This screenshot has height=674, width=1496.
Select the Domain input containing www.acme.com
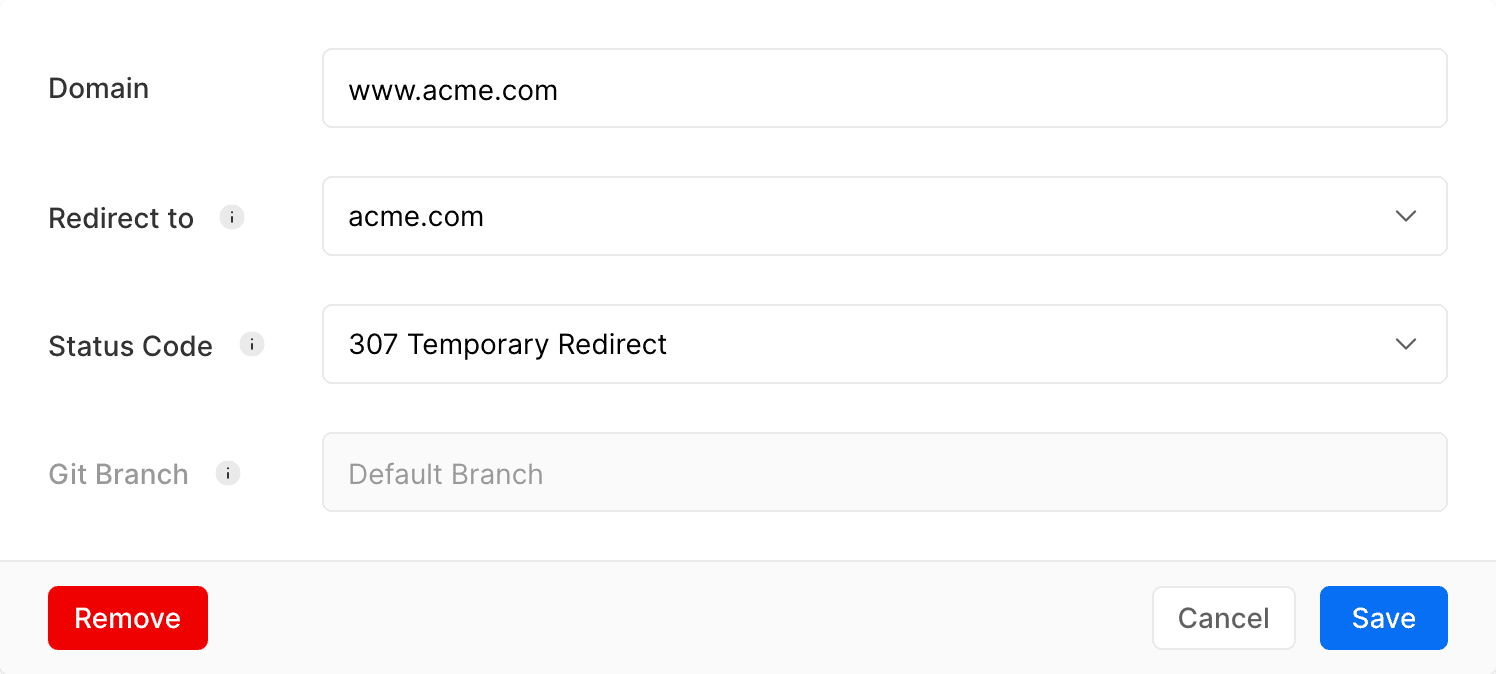(x=884, y=88)
